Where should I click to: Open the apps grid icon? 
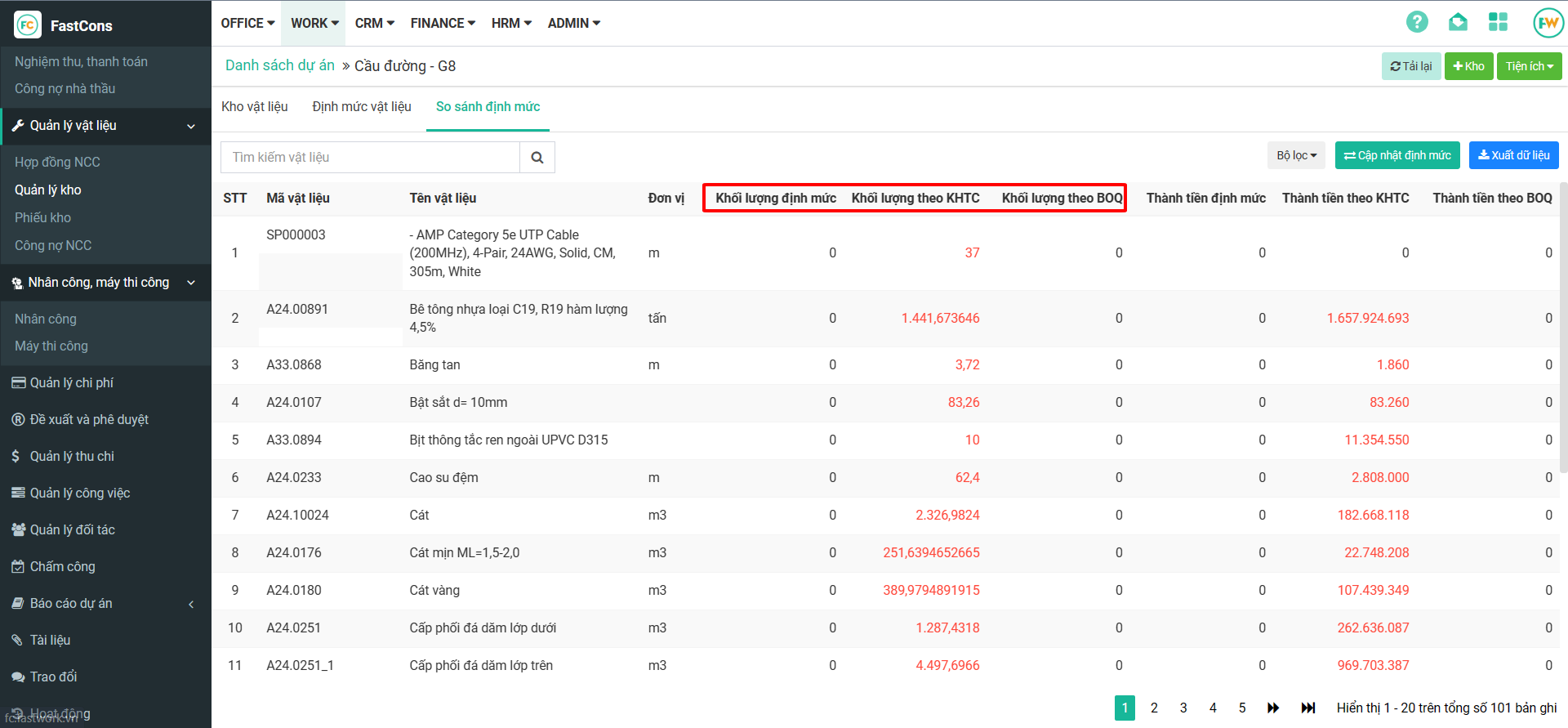point(1498,22)
